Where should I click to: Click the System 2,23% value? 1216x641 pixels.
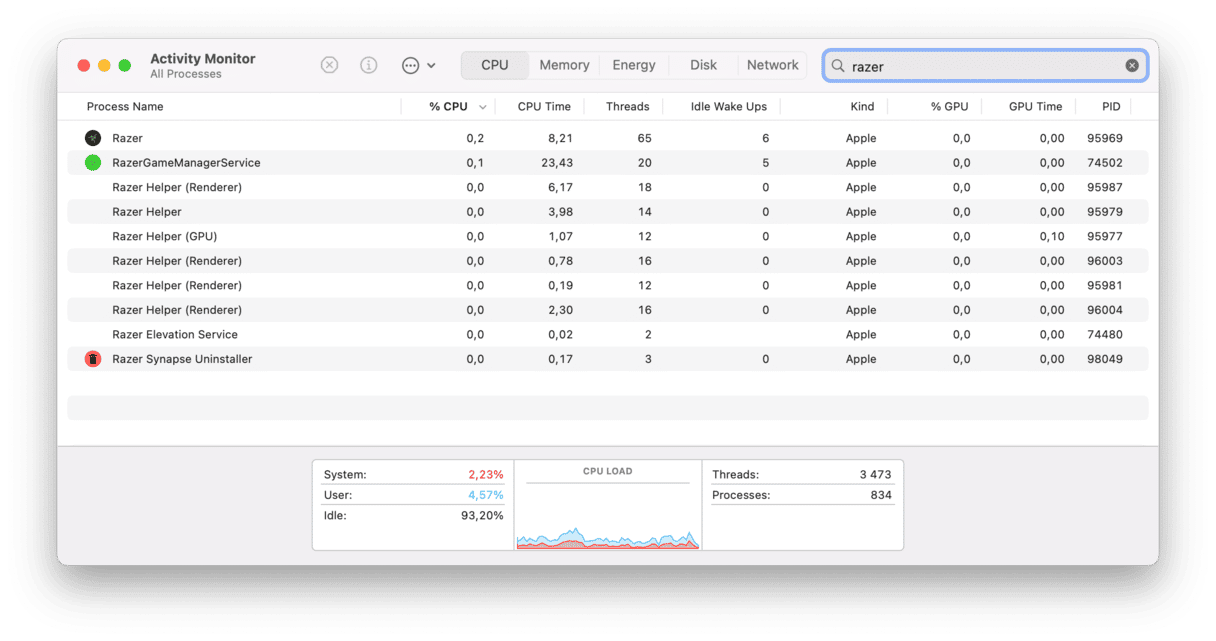pyautogui.click(x=486, y=475)
